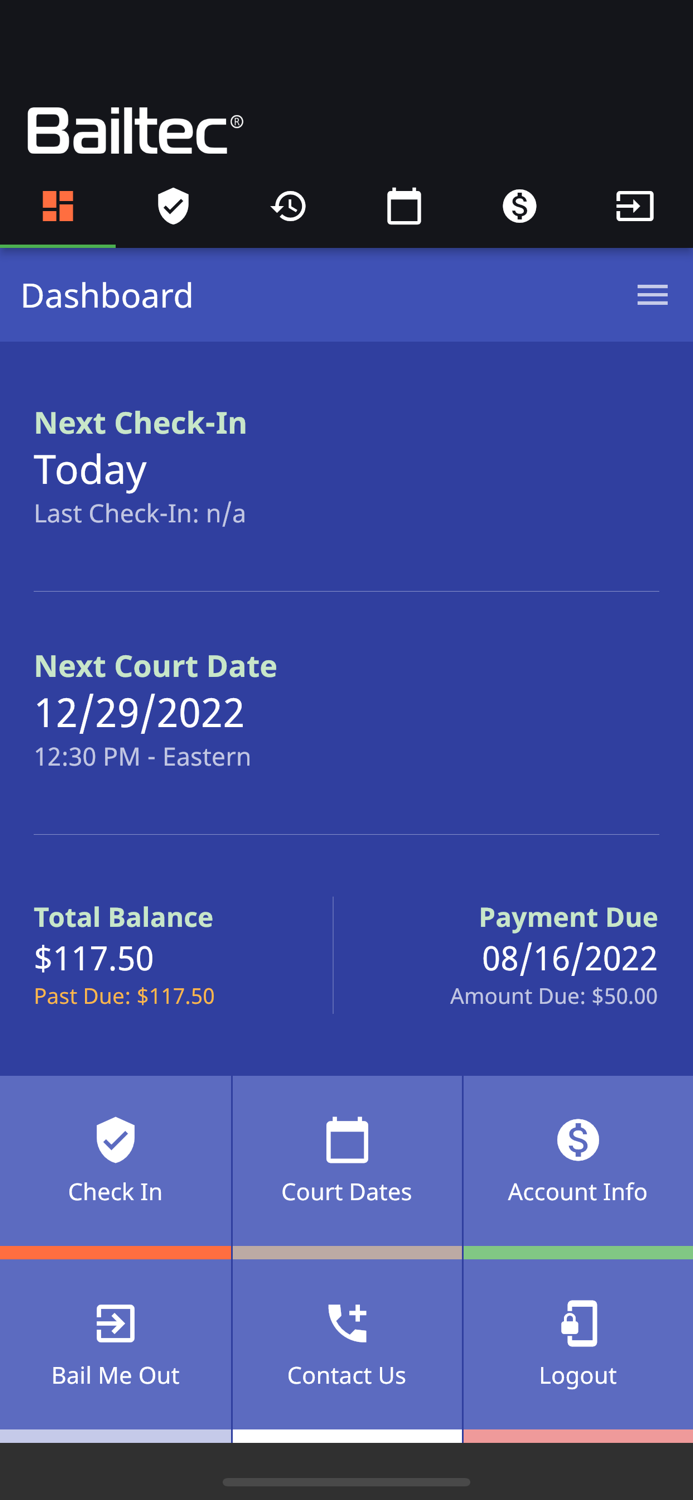Open the shield check-in icon in top navigation

[x=173, y=206]
